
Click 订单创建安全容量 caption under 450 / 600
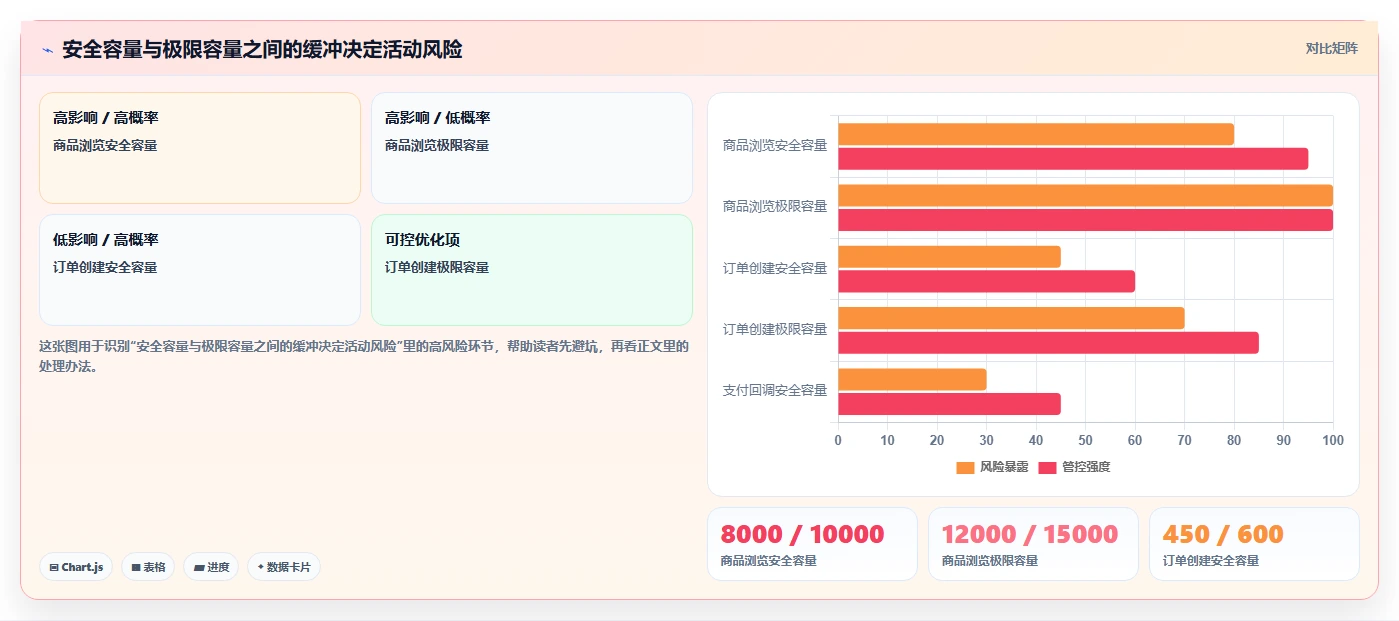tap(1211, 561)
